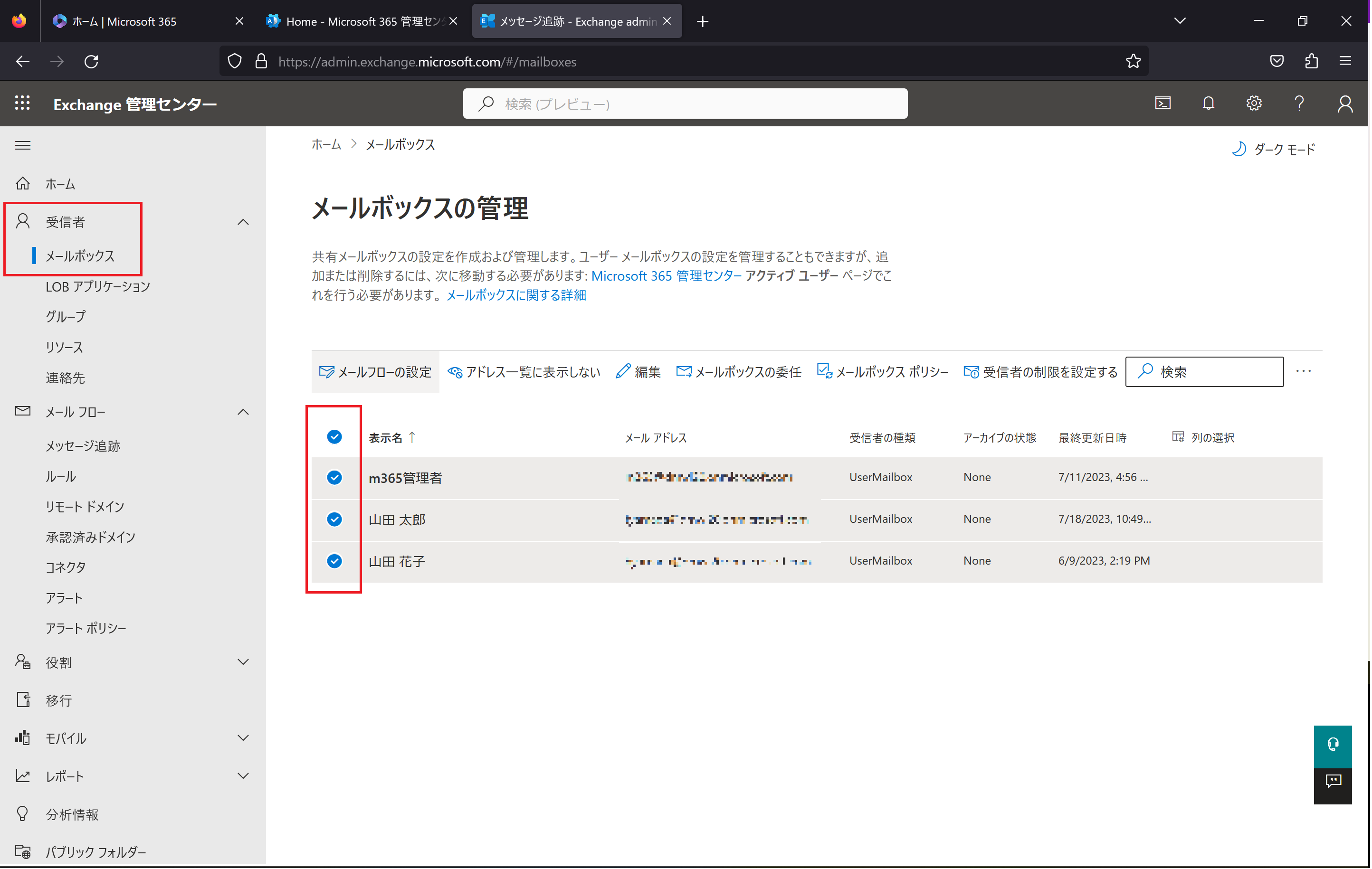
Task: Sort by 表示名 column header
Action: tap(392, 437)
